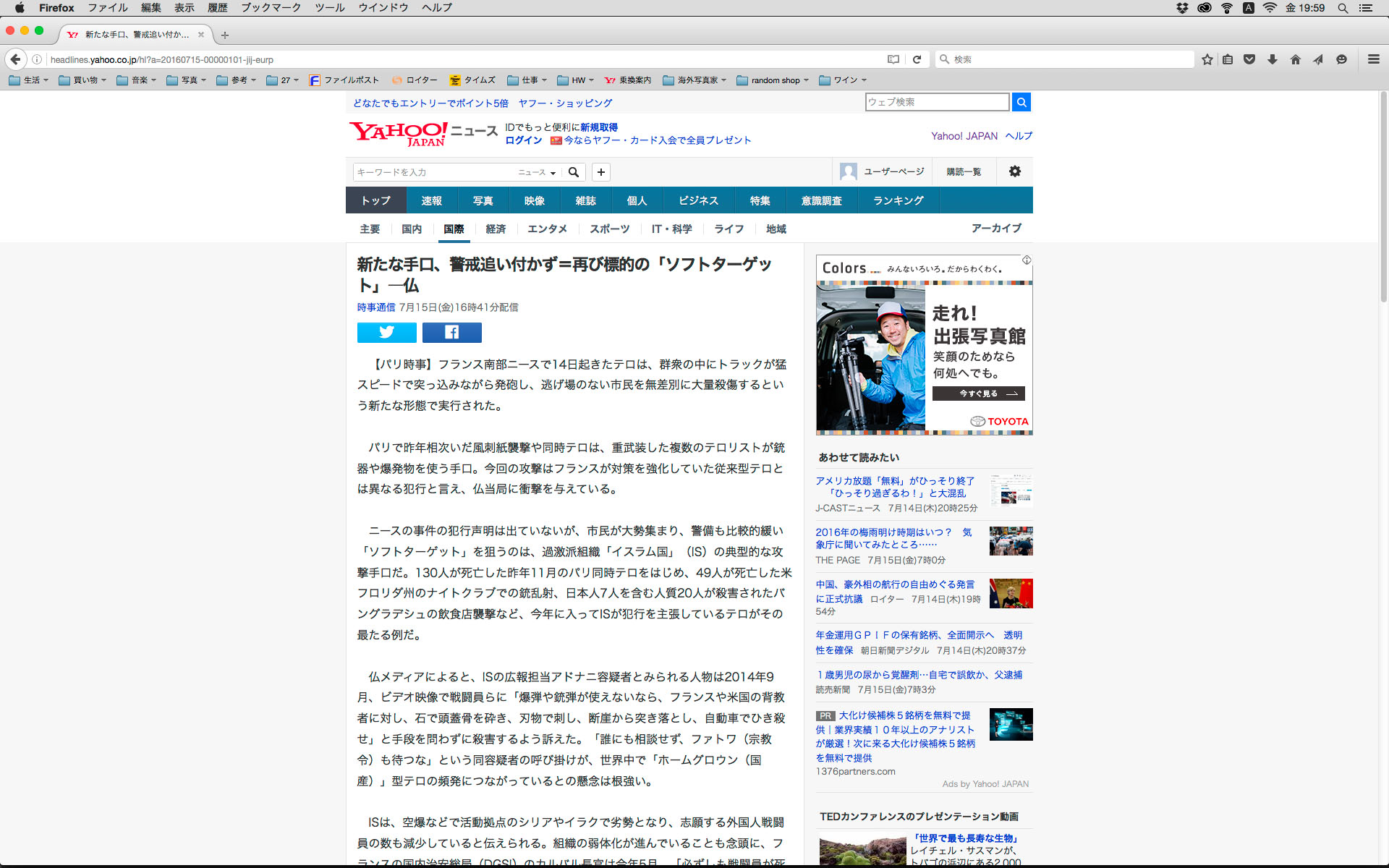The width and height of the screenshot is (1389, 868).
Task: Open Firefox downloads arrow icon
Action: (x=1272, y=59)
